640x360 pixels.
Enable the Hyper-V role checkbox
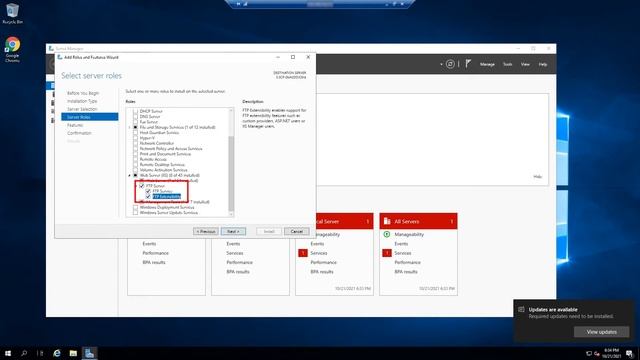click(x=136, y=138)
